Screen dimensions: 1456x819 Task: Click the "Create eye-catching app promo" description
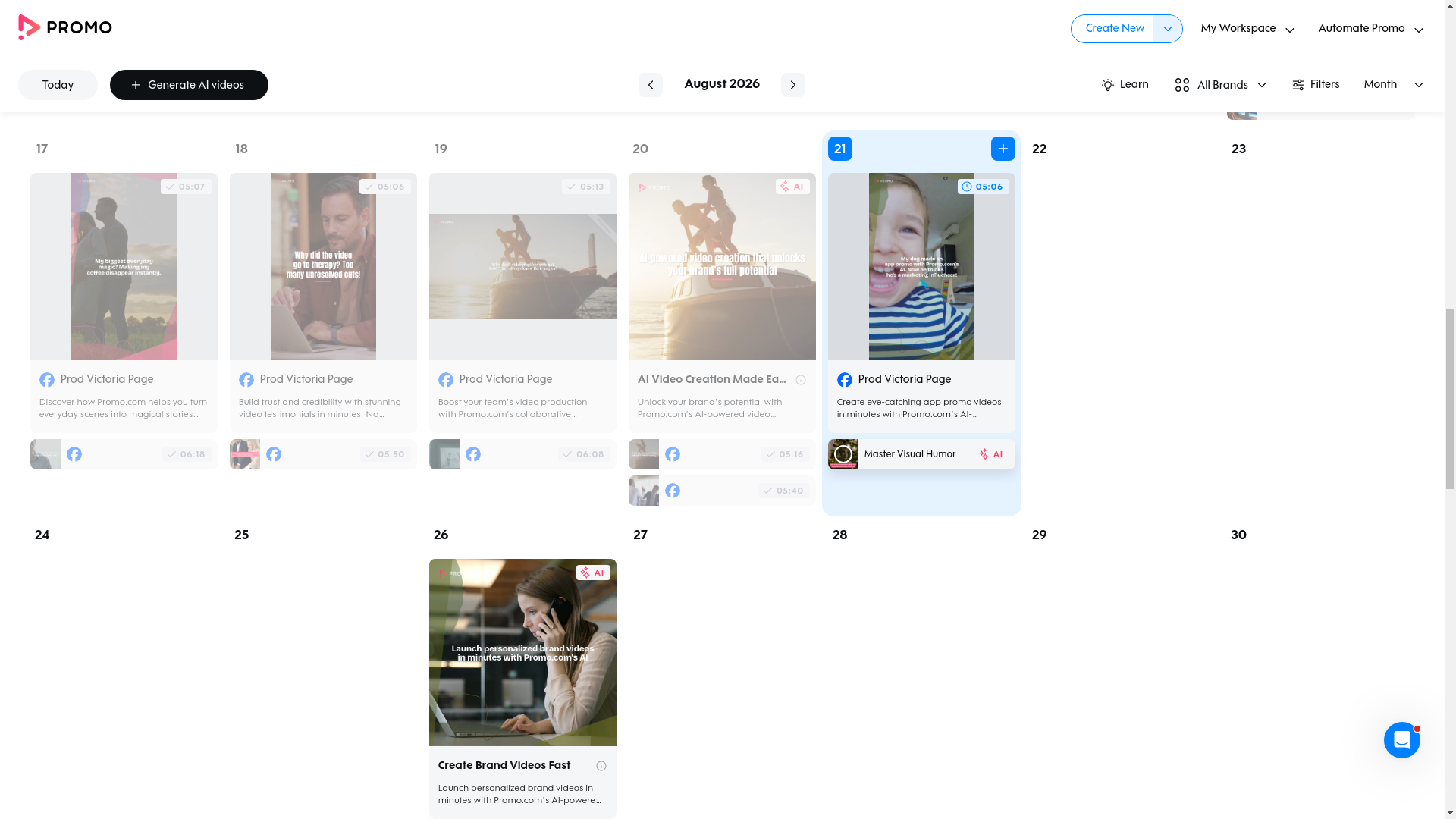pos(919,409)
